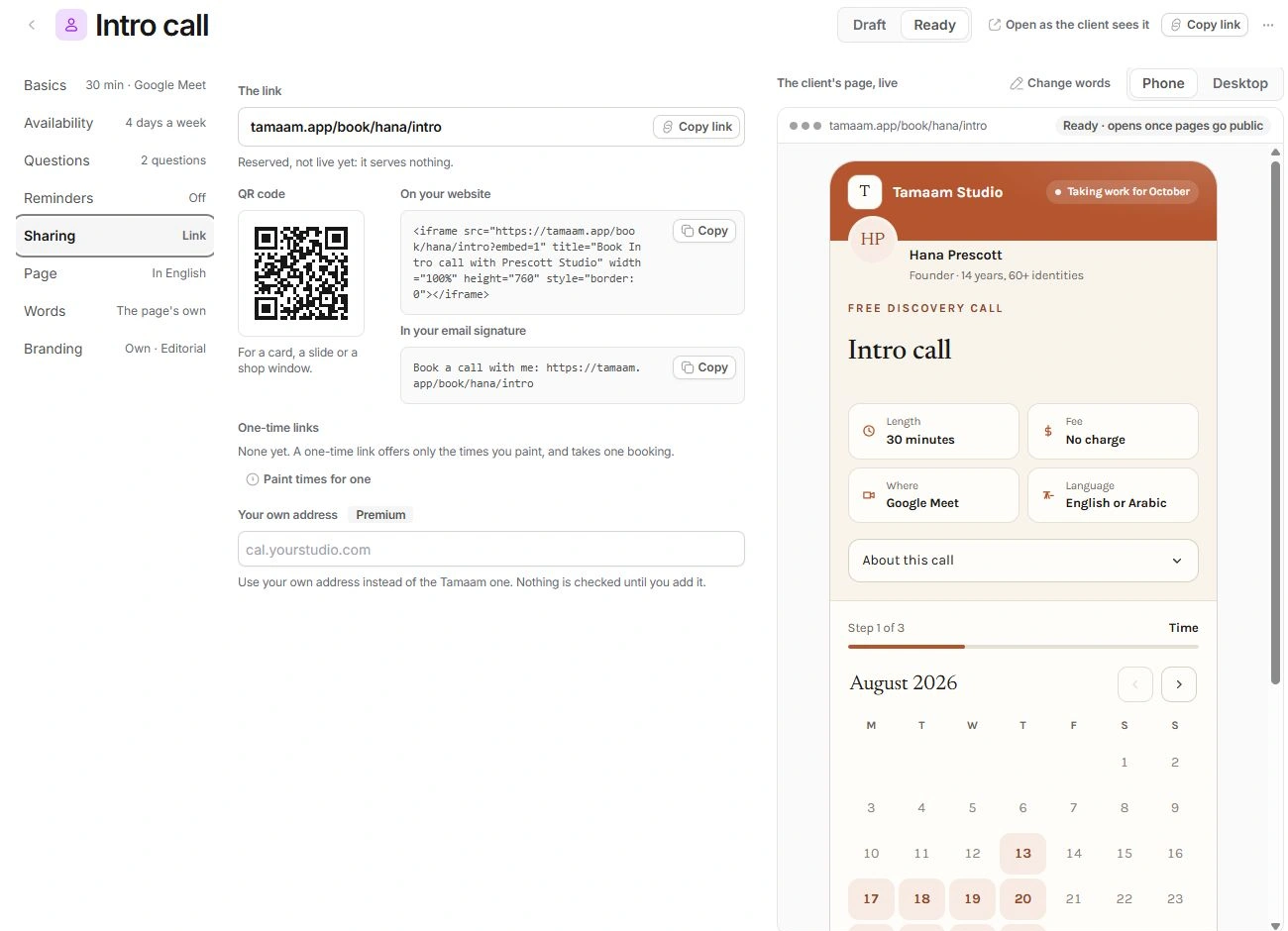Select August 18 in the calendar

[x=921, y=899]
